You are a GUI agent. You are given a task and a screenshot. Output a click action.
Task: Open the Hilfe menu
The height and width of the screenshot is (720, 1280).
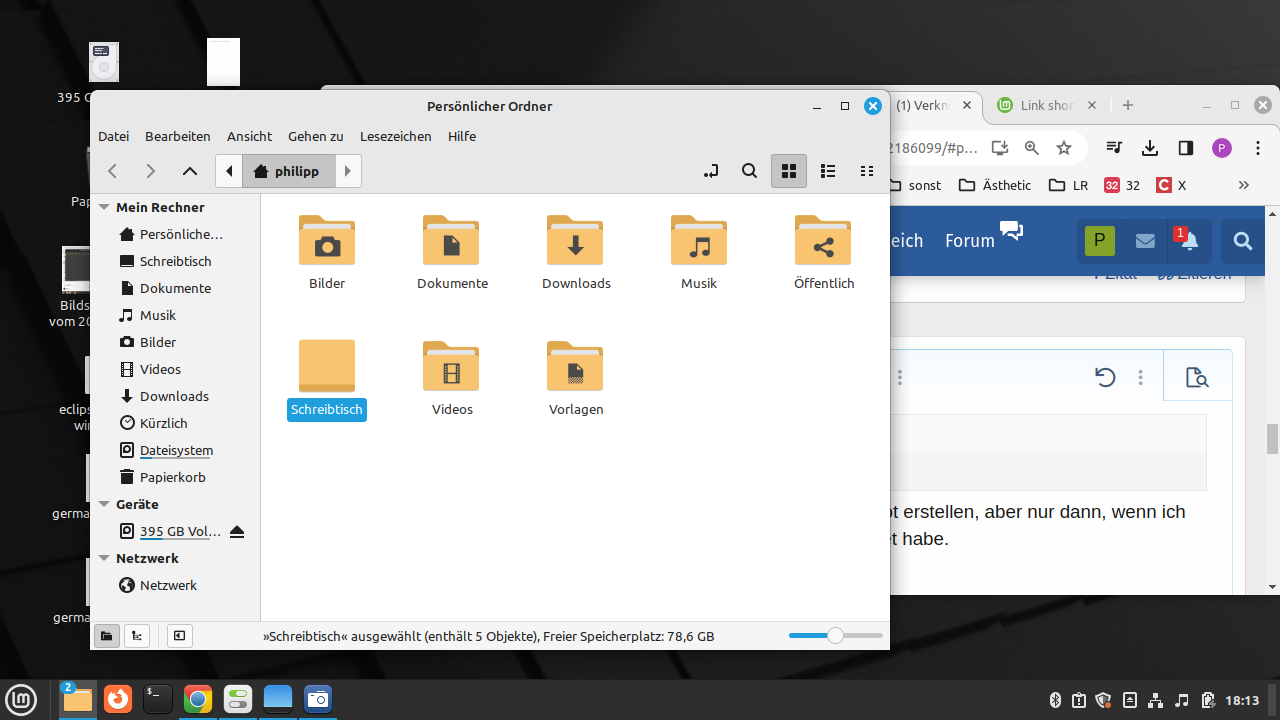click(x=462, y=136)
